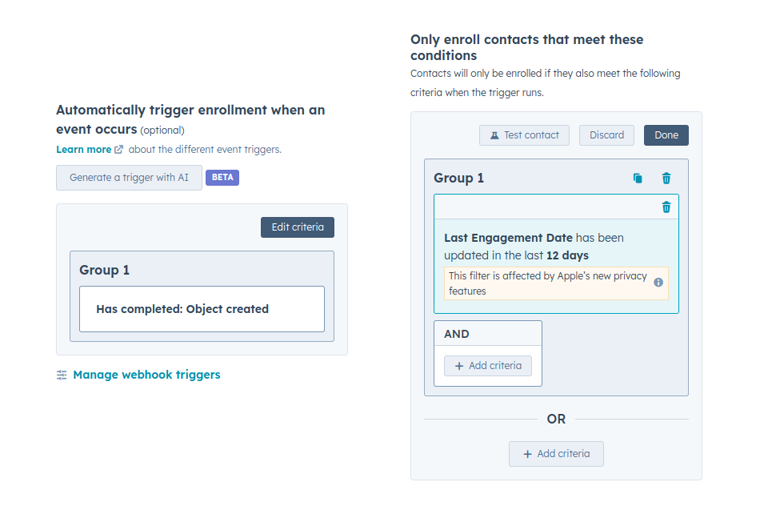Click the plus icon below the OR divider
Screen dimensions: 768x514
pyautogui.click(x=526, y=454)
